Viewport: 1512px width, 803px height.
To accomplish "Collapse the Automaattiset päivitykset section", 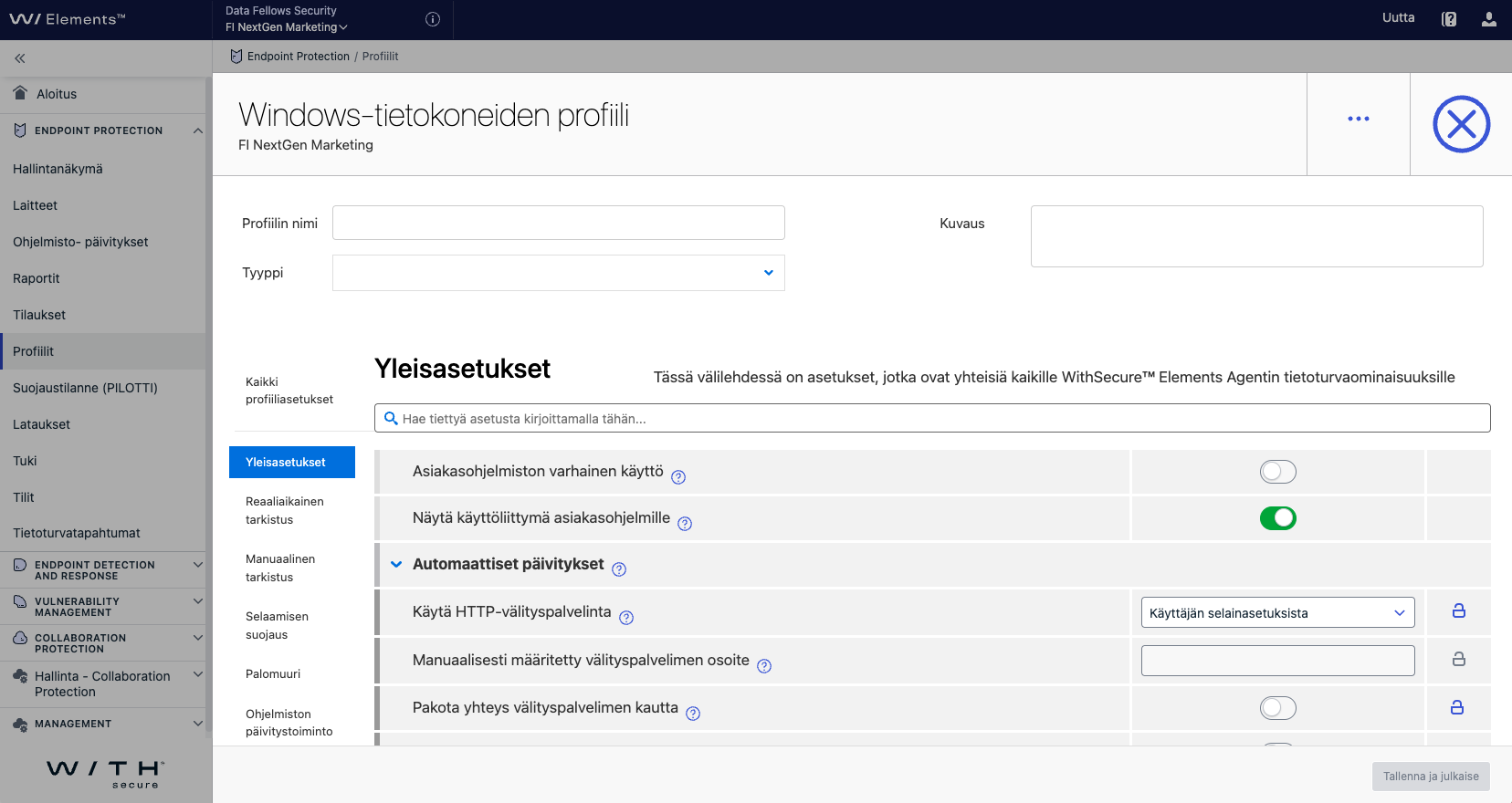I will [x=396, y=564].
